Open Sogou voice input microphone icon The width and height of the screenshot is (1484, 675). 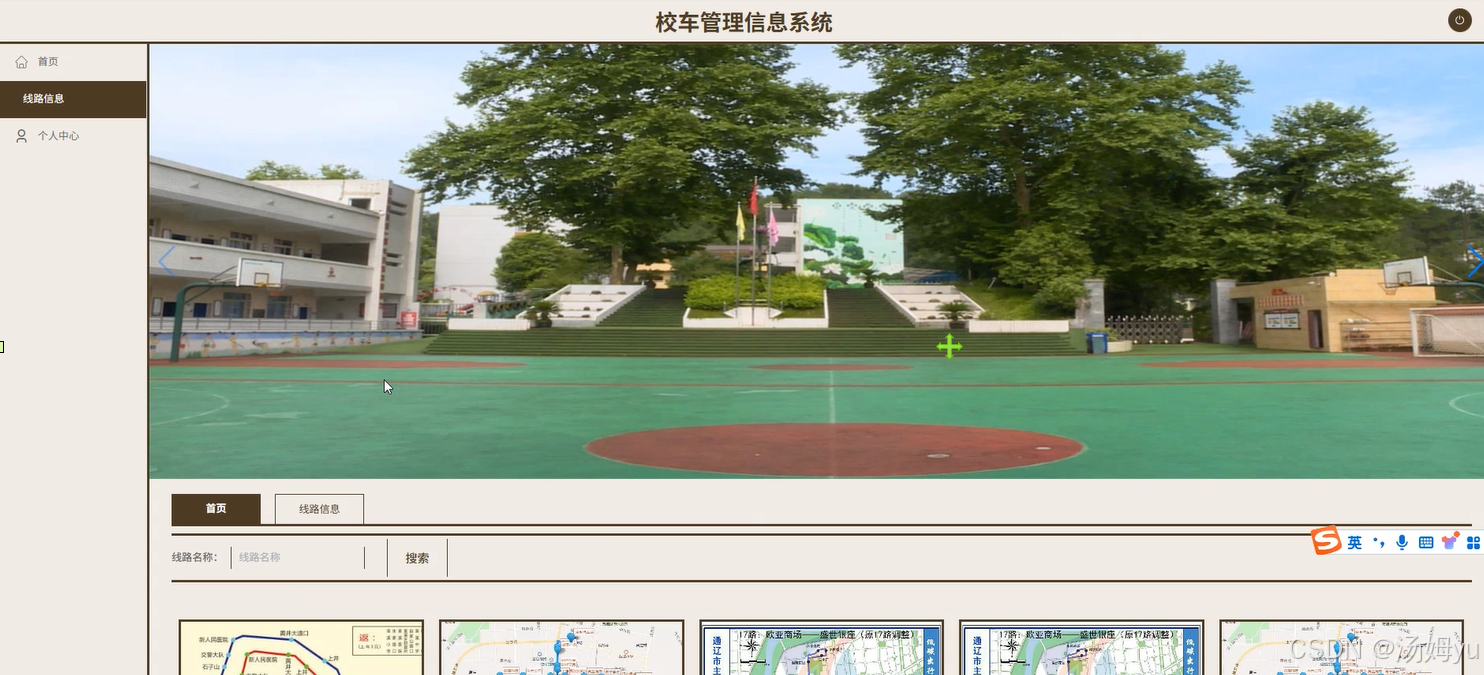[x=1403, y=542]
